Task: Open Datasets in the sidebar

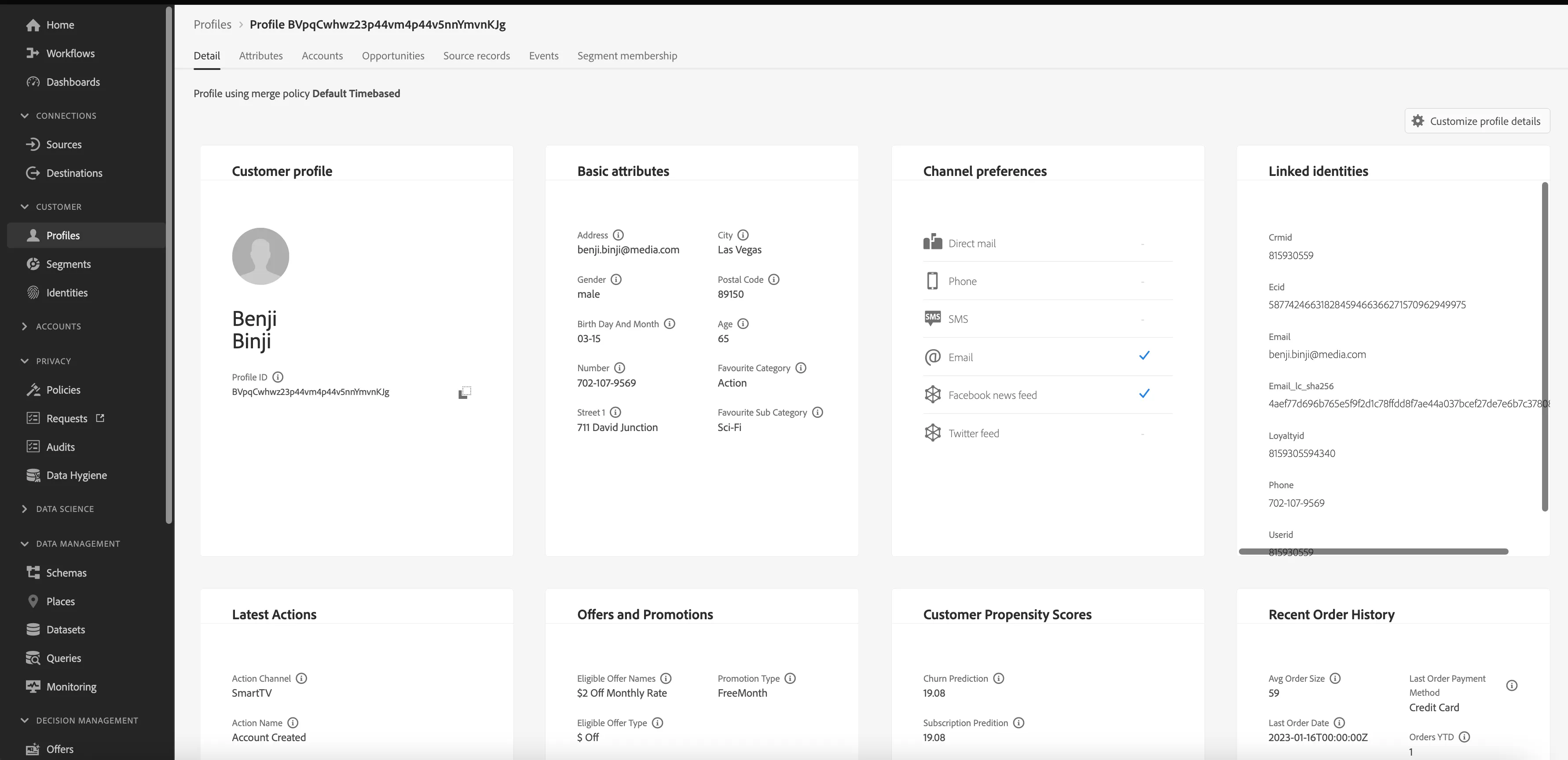Action: 66,629
